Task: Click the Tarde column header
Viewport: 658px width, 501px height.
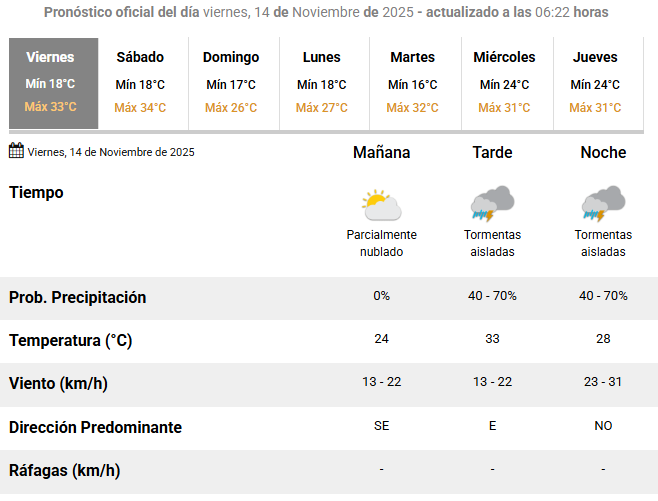Action: (492, 153)
